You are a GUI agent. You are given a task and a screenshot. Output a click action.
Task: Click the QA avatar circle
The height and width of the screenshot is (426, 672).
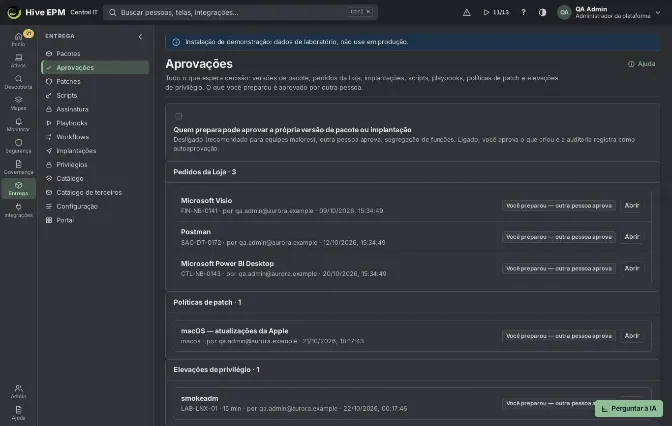point(564,12)
